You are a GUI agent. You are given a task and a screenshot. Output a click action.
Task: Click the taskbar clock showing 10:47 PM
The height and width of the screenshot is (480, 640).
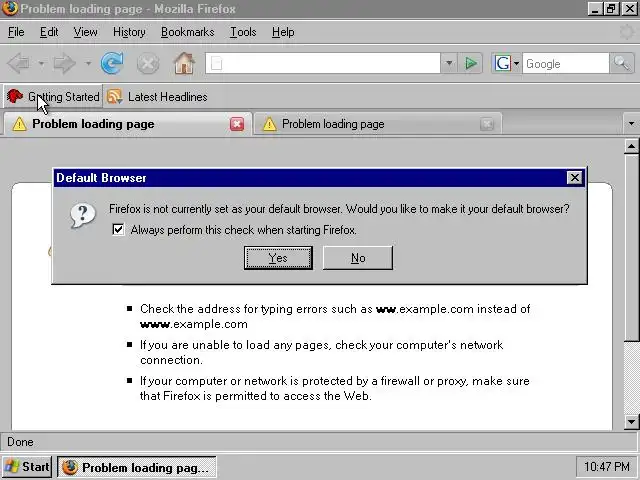[x=607, y=467]
